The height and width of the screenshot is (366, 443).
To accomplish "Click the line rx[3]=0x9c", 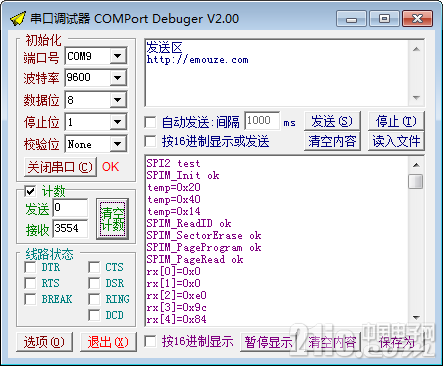I will (177, 307).
